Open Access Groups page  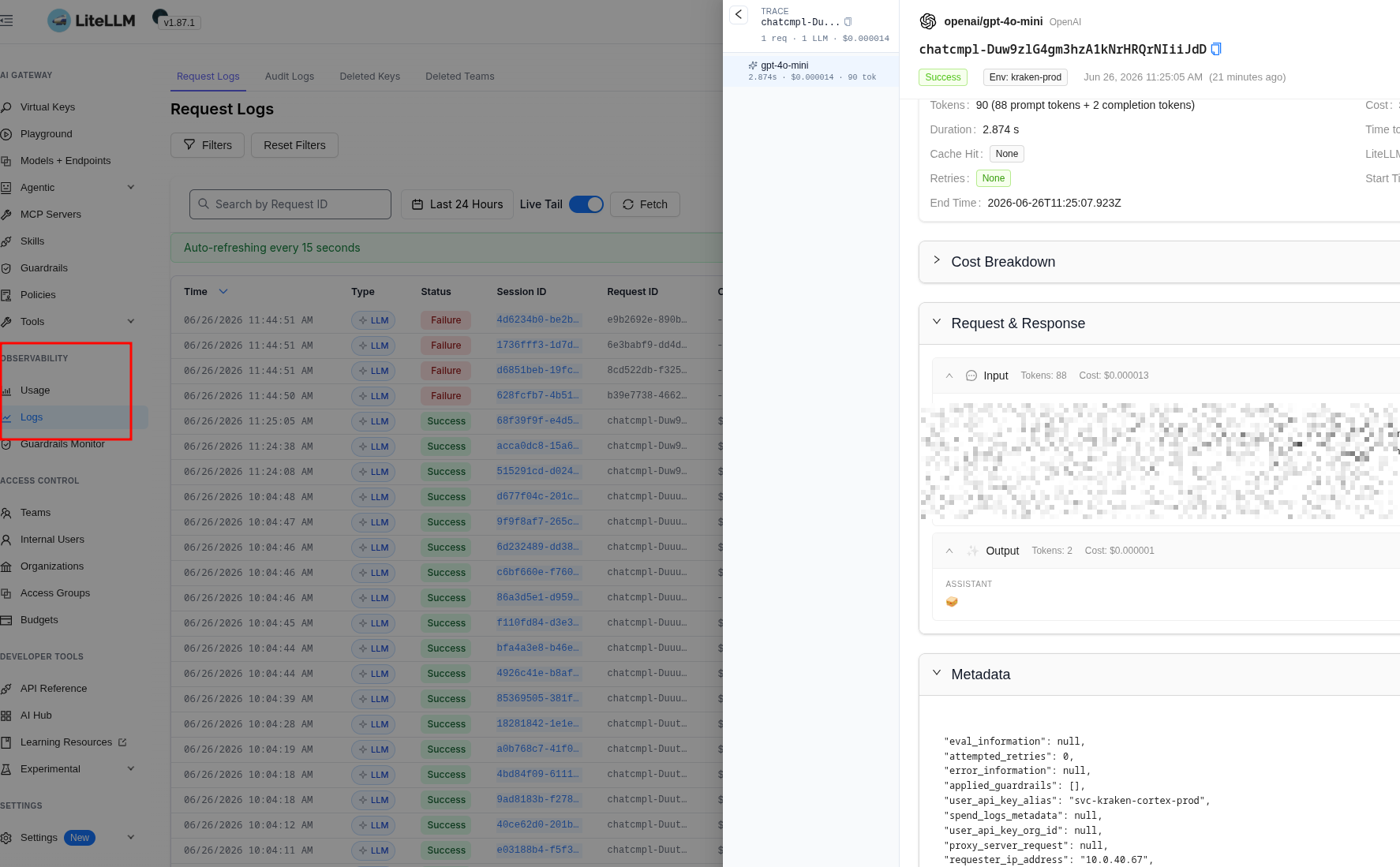coord(55,593)
